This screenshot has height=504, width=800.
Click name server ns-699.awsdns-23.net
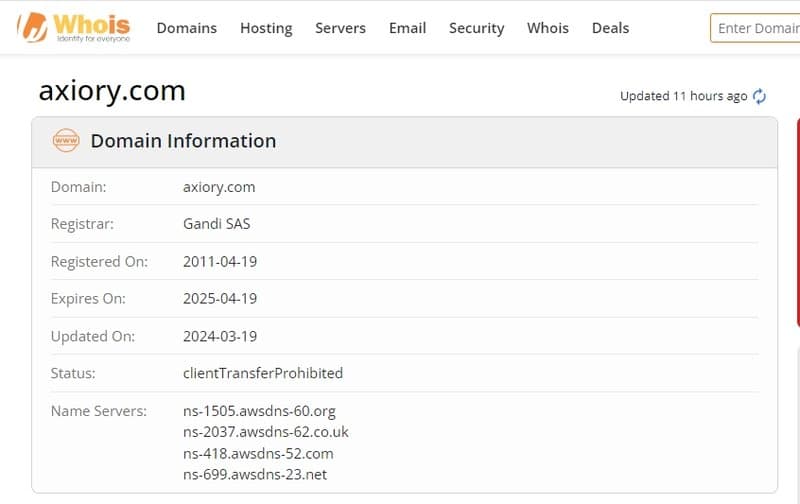click(255, 474)
